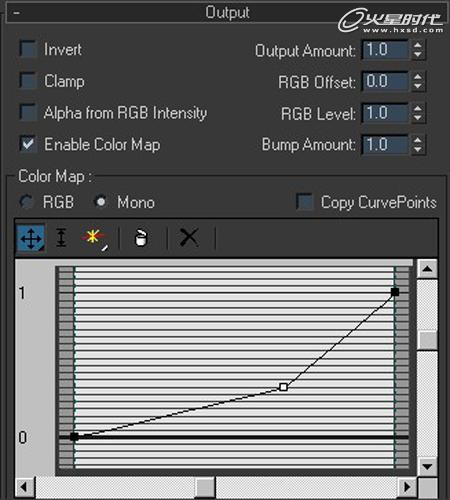Click the Copy CurvePoints label
This screenshot has height=500, width=450.
[x=379, y=202]
